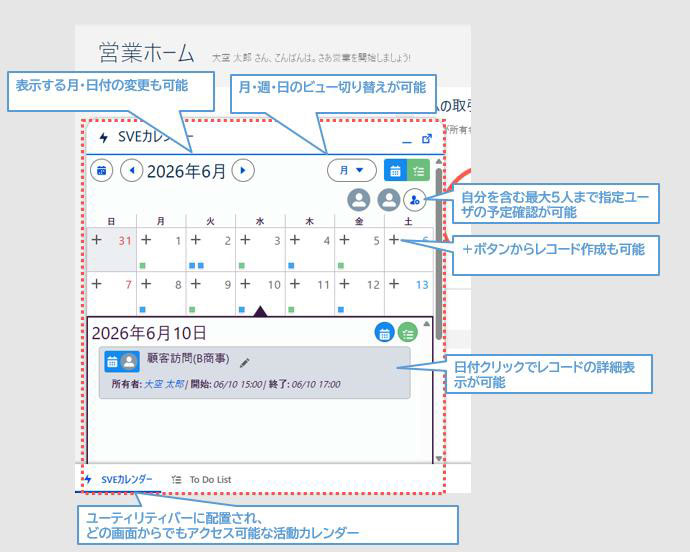Click the green marker on June 1
The height and width of the screenshot is (552, 690).
(x=143, y=265)
